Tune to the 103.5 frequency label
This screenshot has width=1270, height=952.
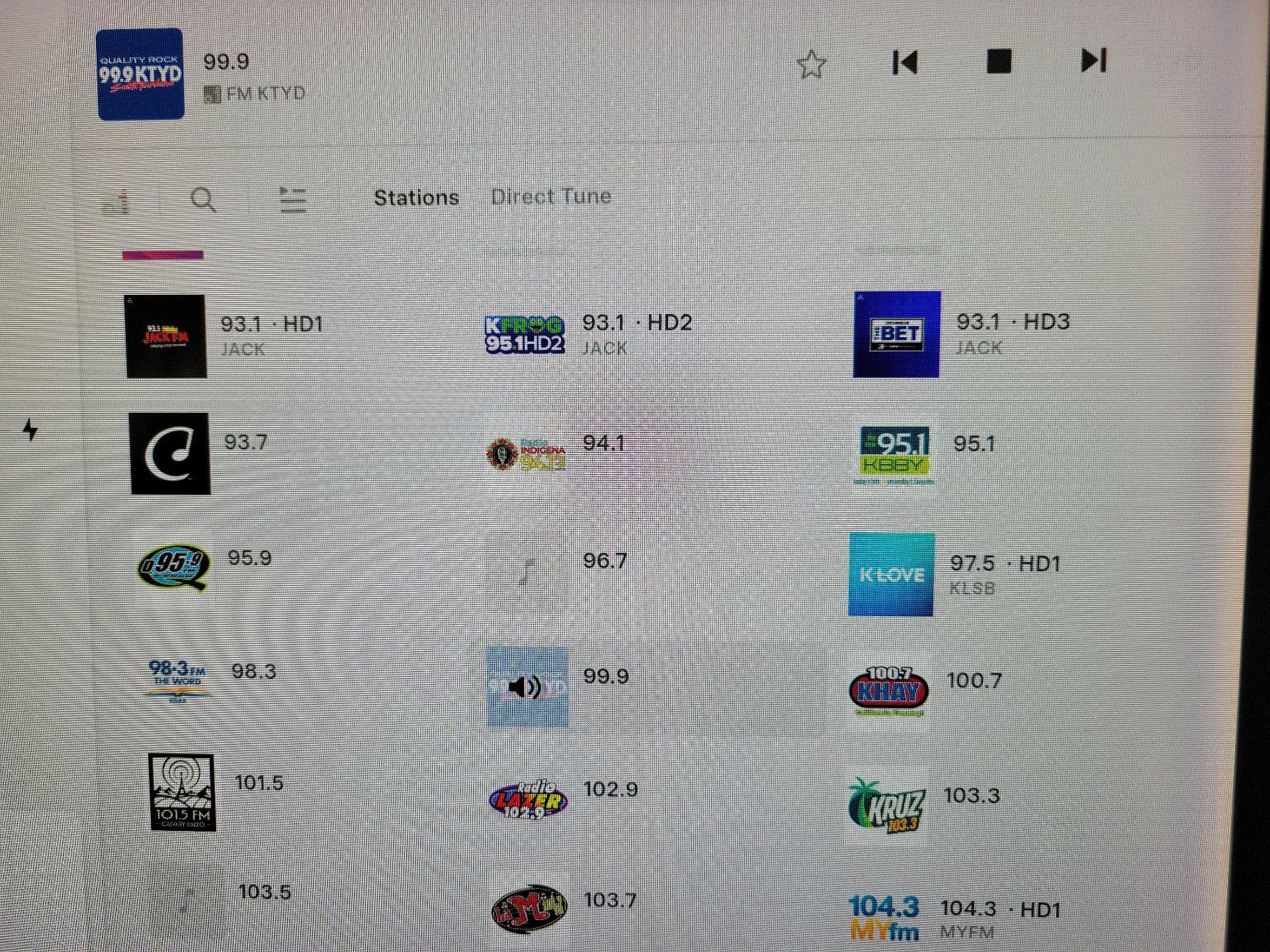pyautogui.click(x=265, y=892)
